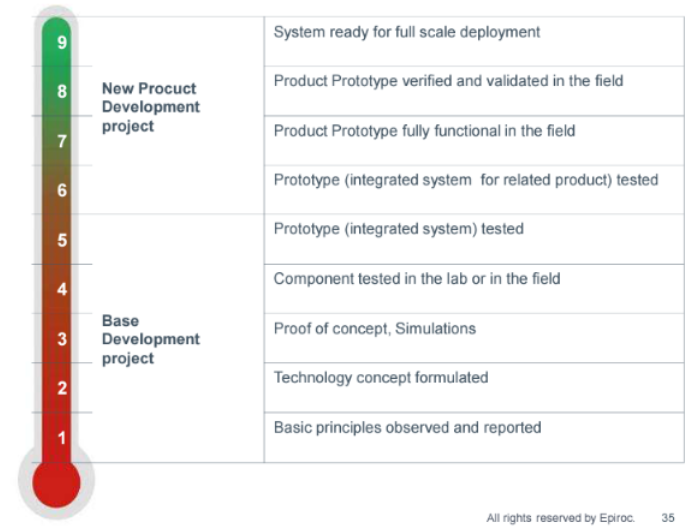This screenshot has width=687, height=528.
Task: Select 'Prototype (integrated system) tested' row
Action: 474,239
